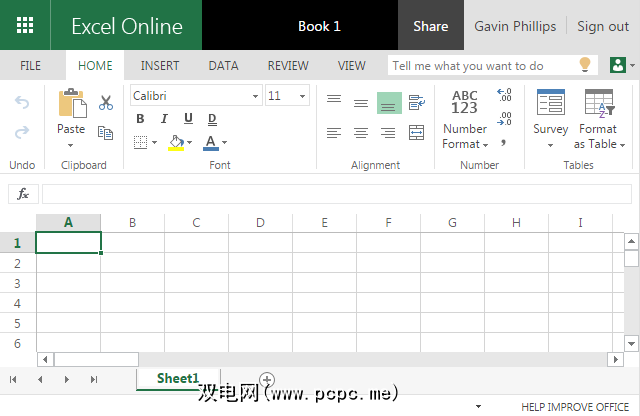The width and height of the screenshot is (640, 416).
Task: Click Book 1 workbook name
Action: point(319,27)
